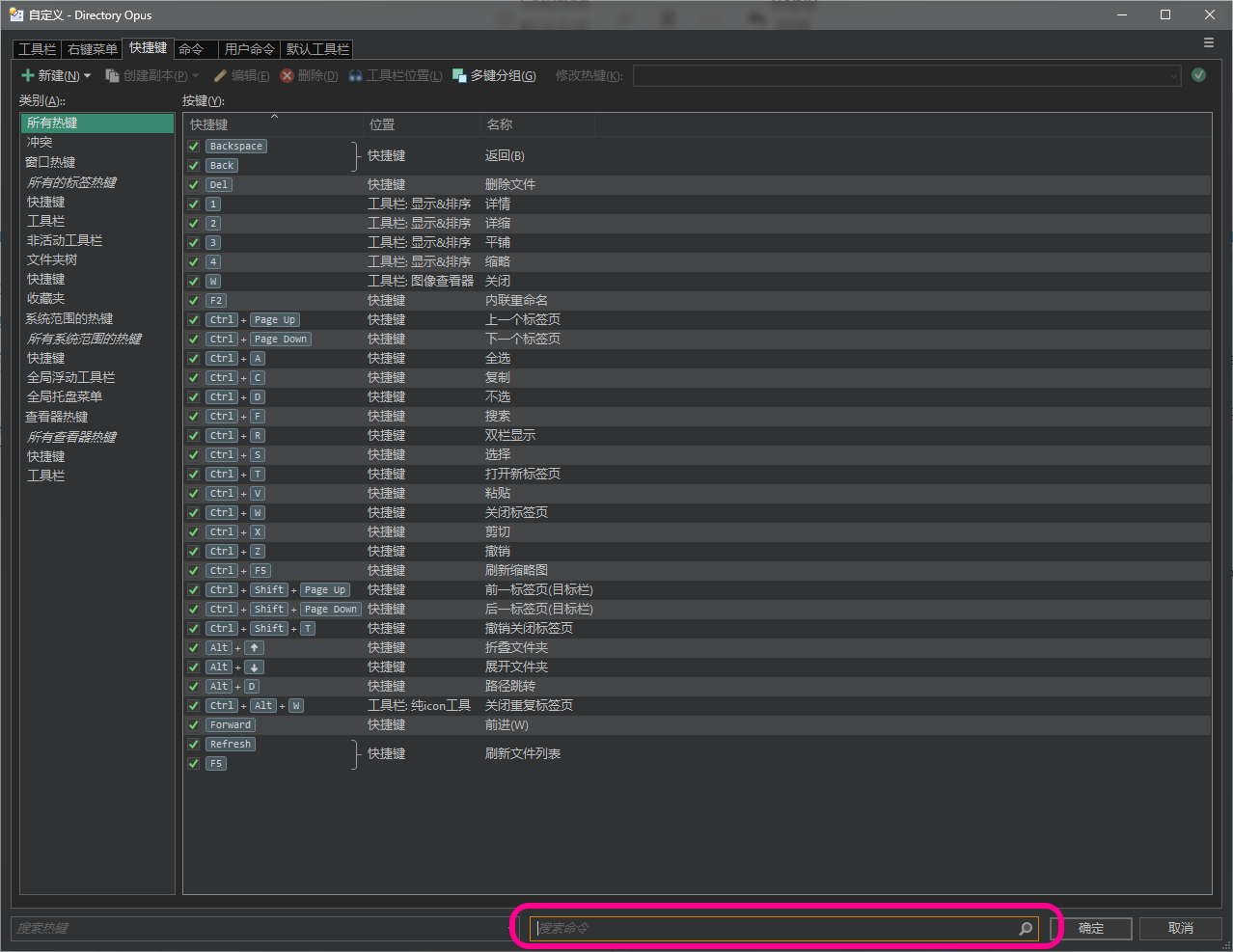Open the 默认工具栏 tab
The width and height of the screenshot is (1233, 952).
click(317, 49)
